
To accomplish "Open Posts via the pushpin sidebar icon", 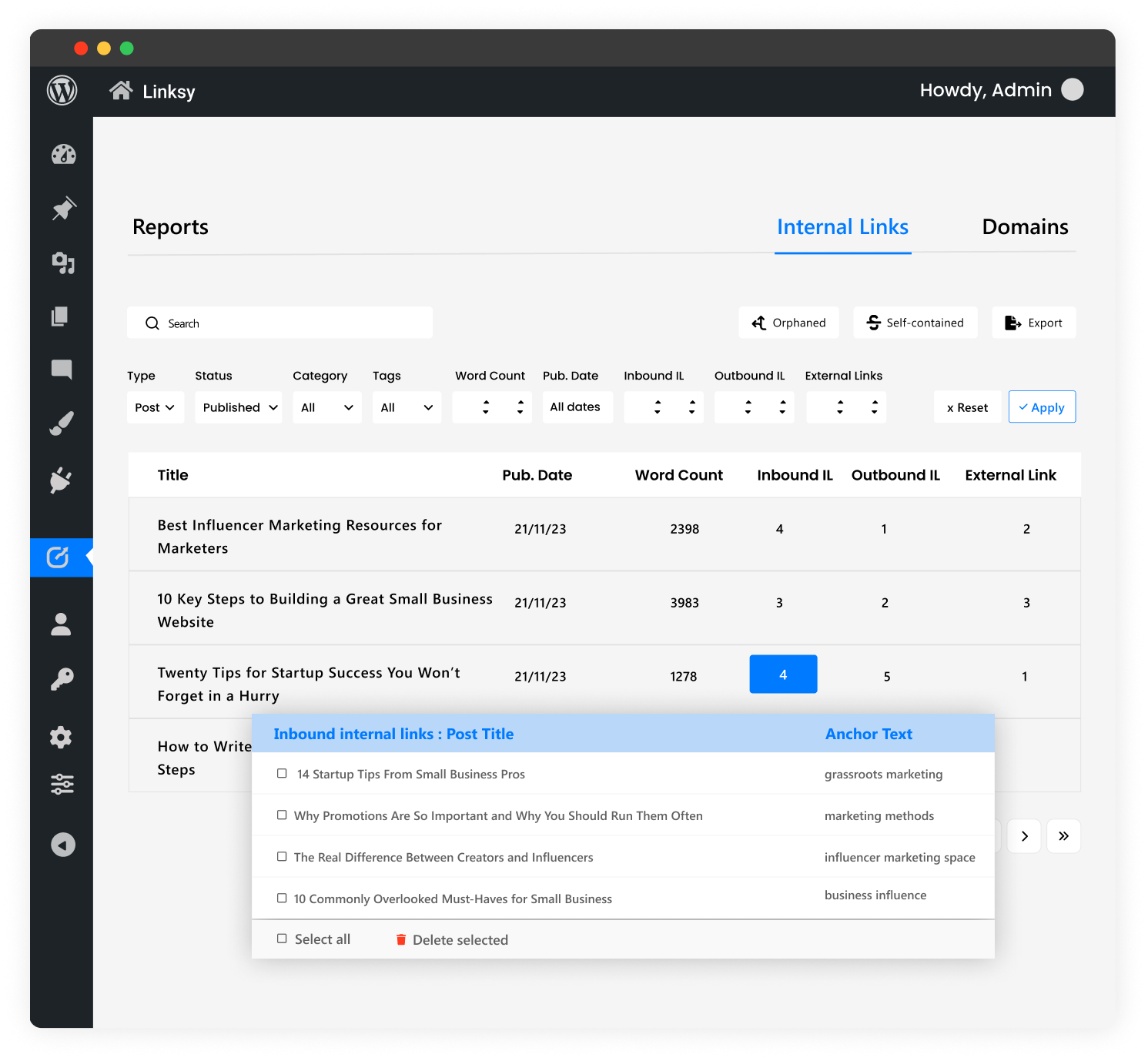I will (x=63, y=209).
